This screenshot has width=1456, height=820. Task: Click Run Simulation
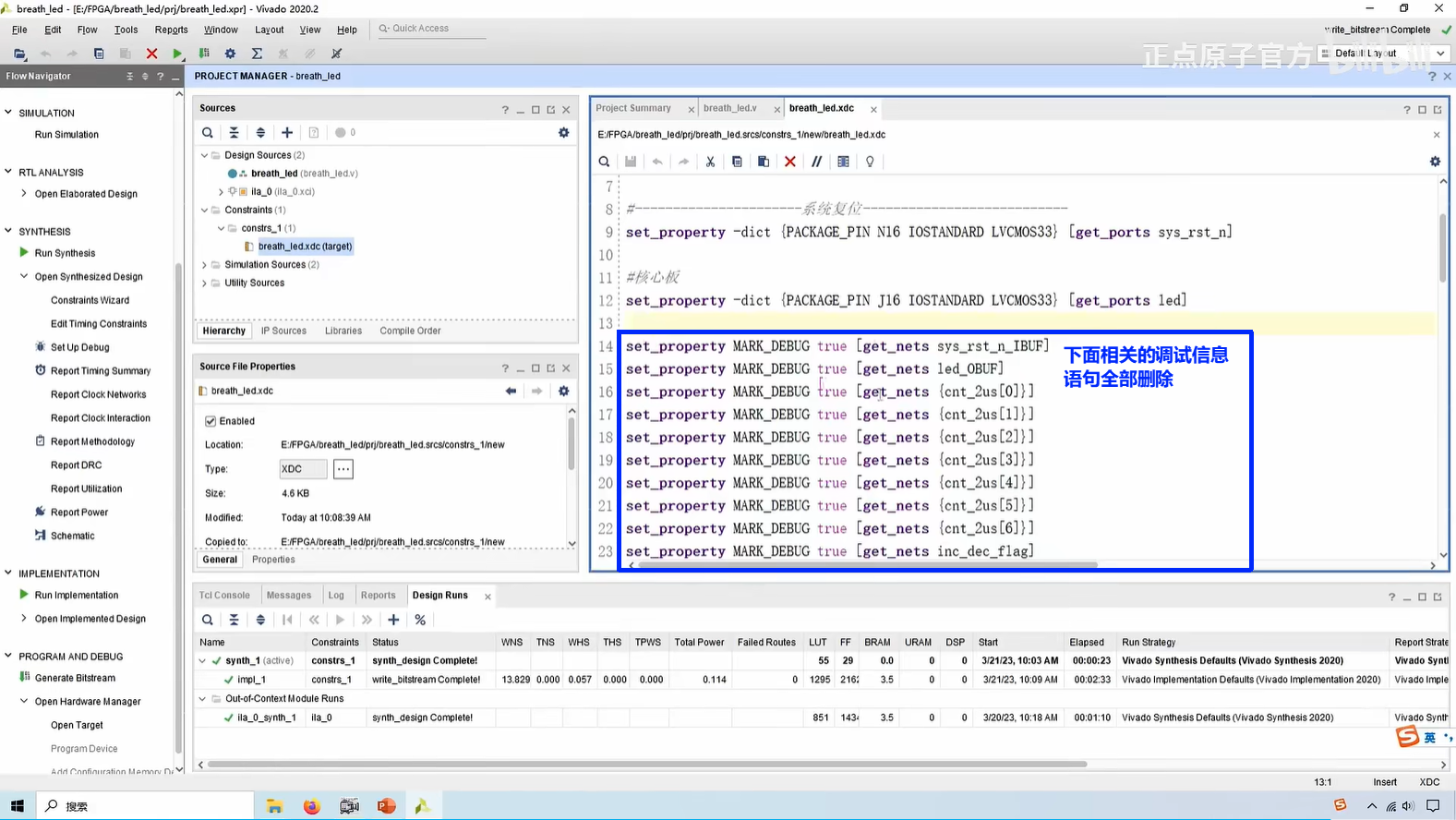(x=66, y=135)
